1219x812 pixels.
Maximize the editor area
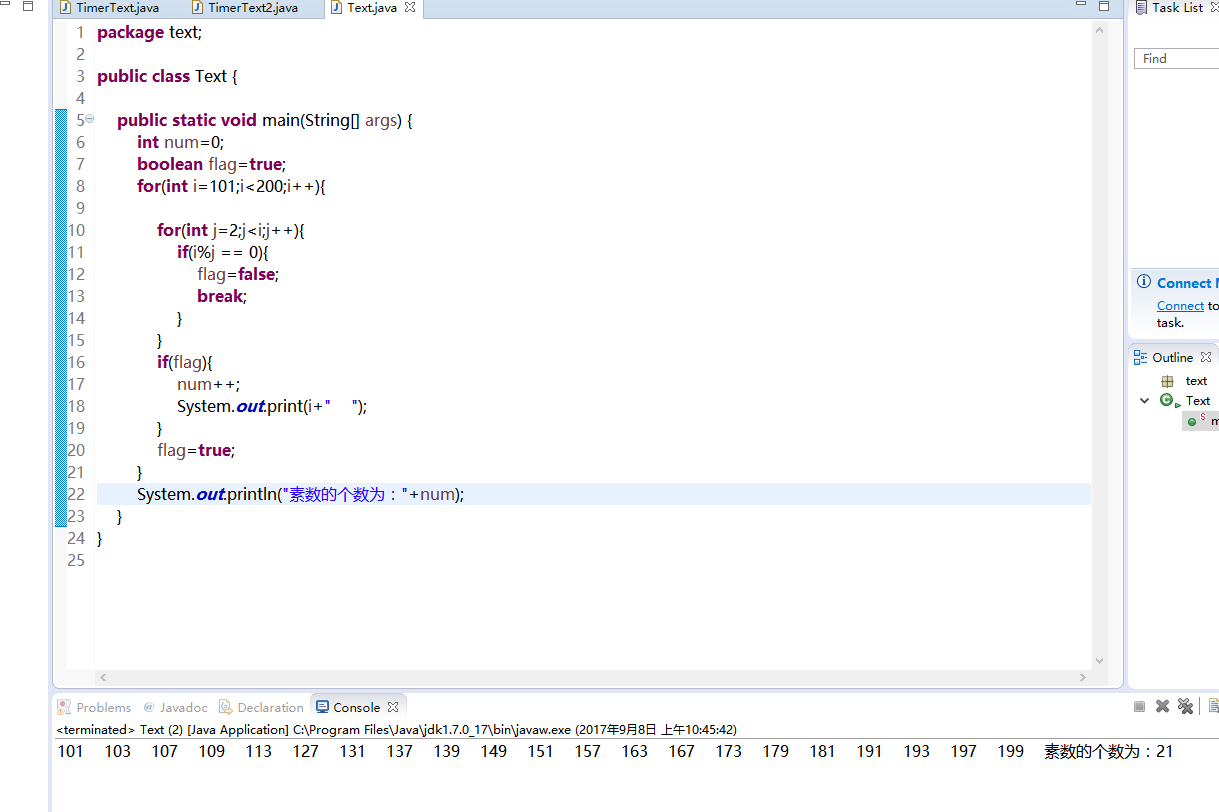pyautogui.click(x=1104, y=6)
